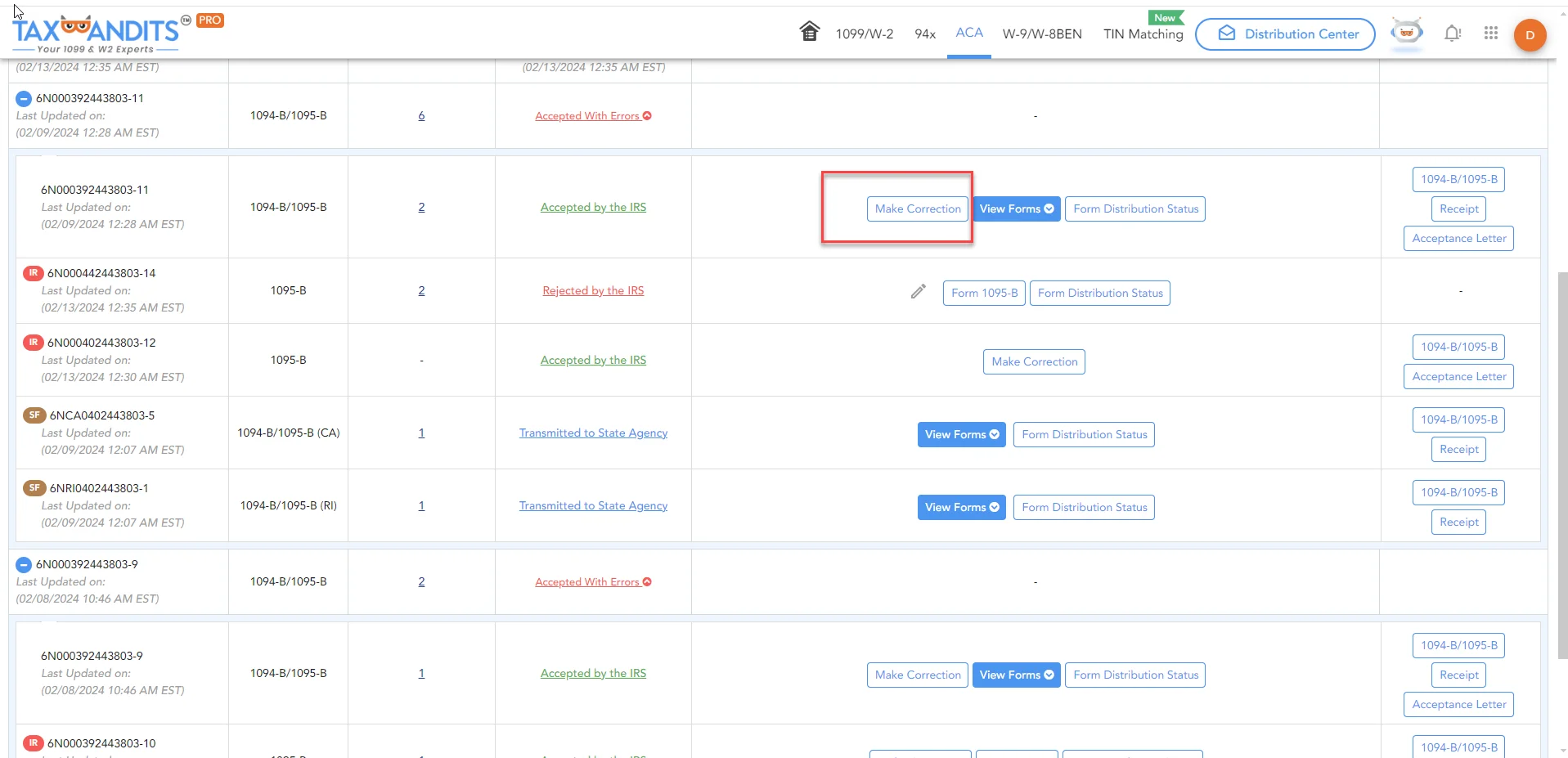The height and width of the screenshot is (758, 1568).
Task: Click Form 1095-B button in rejected row
Action: coord(984,294)
